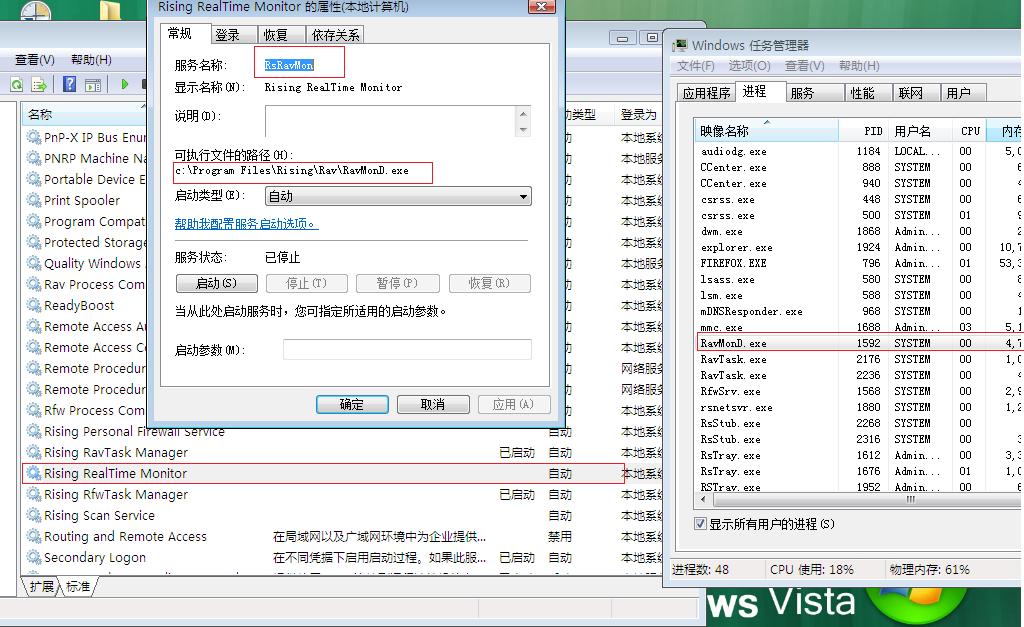1024x627 pixels.
Task: Click the desktop folder icon
Action: [x=110, y=10]
